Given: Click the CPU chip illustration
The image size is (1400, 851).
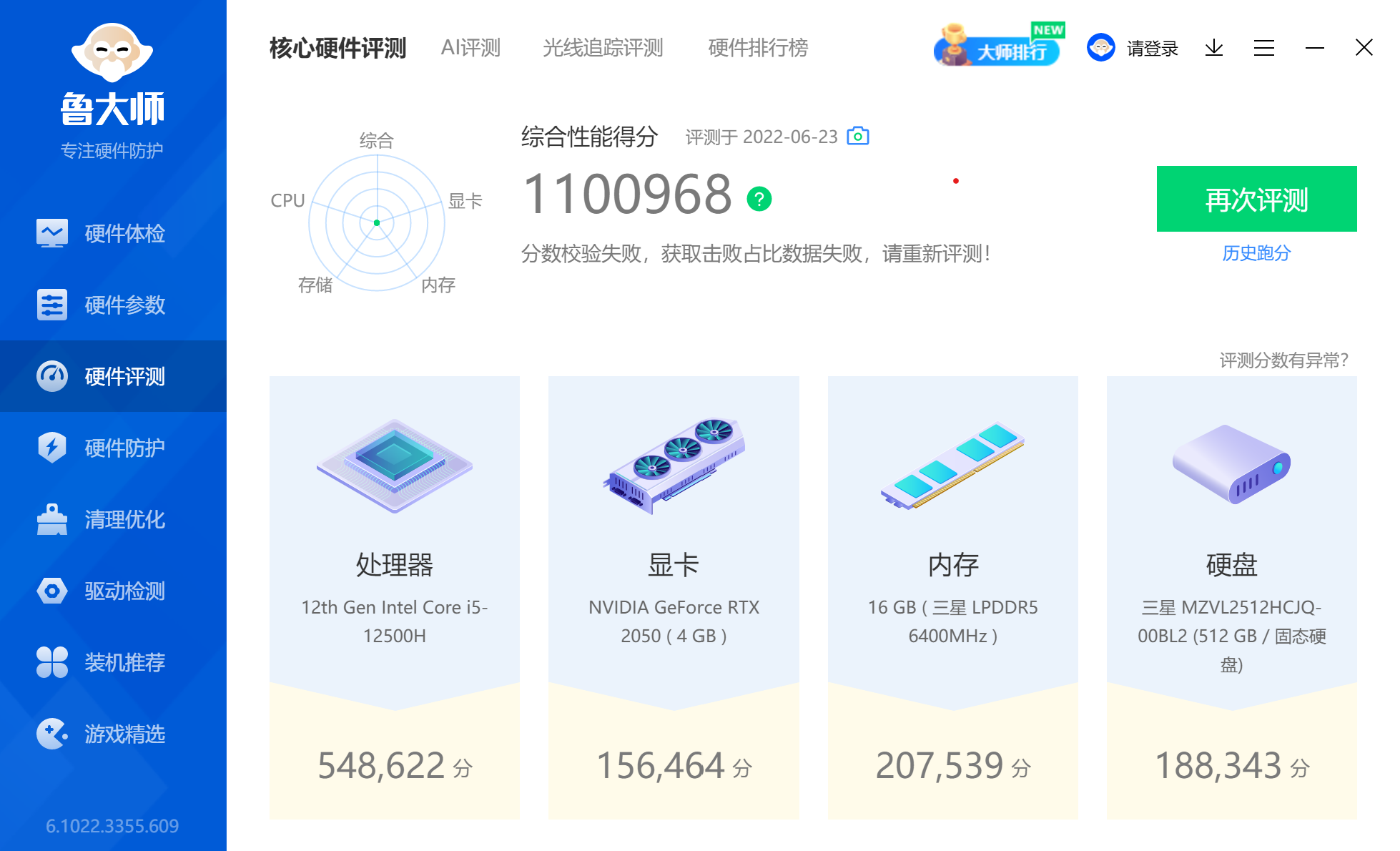Looking at the screenshot, I should click(395, 466).
